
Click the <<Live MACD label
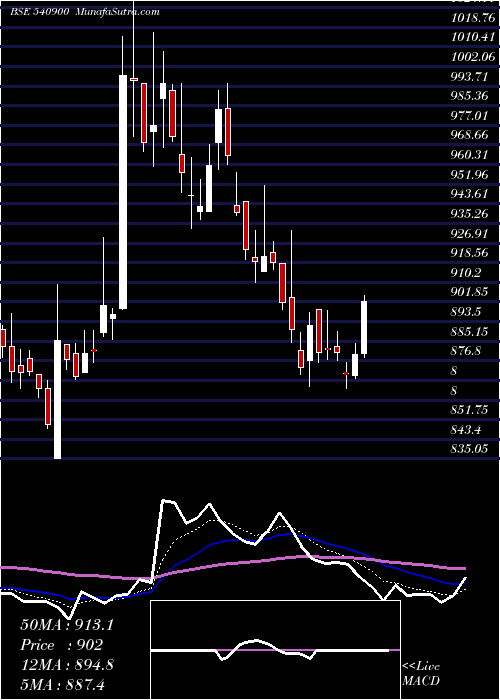click(x=421, y=674)
